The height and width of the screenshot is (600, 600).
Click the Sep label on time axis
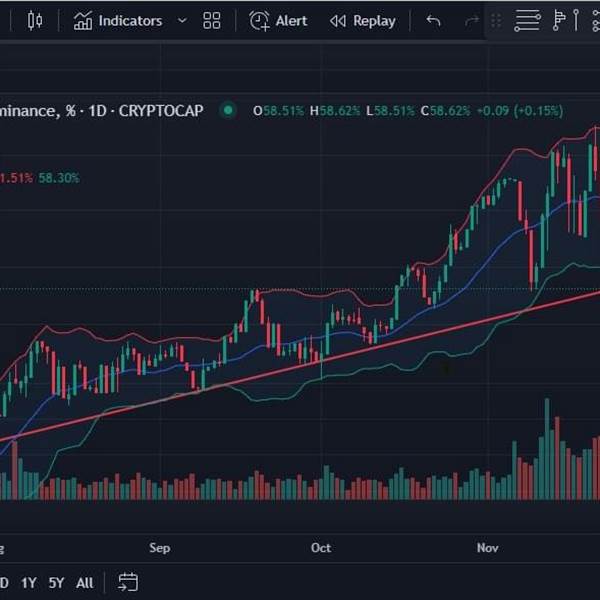pos(160,548)
